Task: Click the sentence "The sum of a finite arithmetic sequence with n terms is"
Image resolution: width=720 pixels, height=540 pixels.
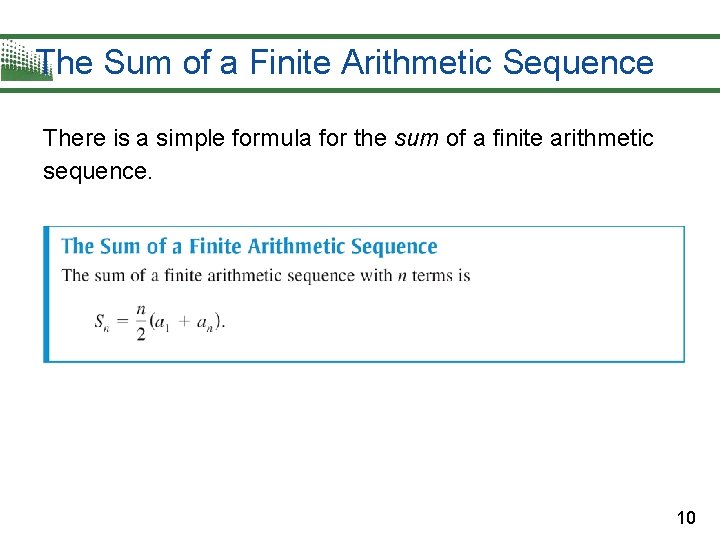Action: tap(266, 275)
